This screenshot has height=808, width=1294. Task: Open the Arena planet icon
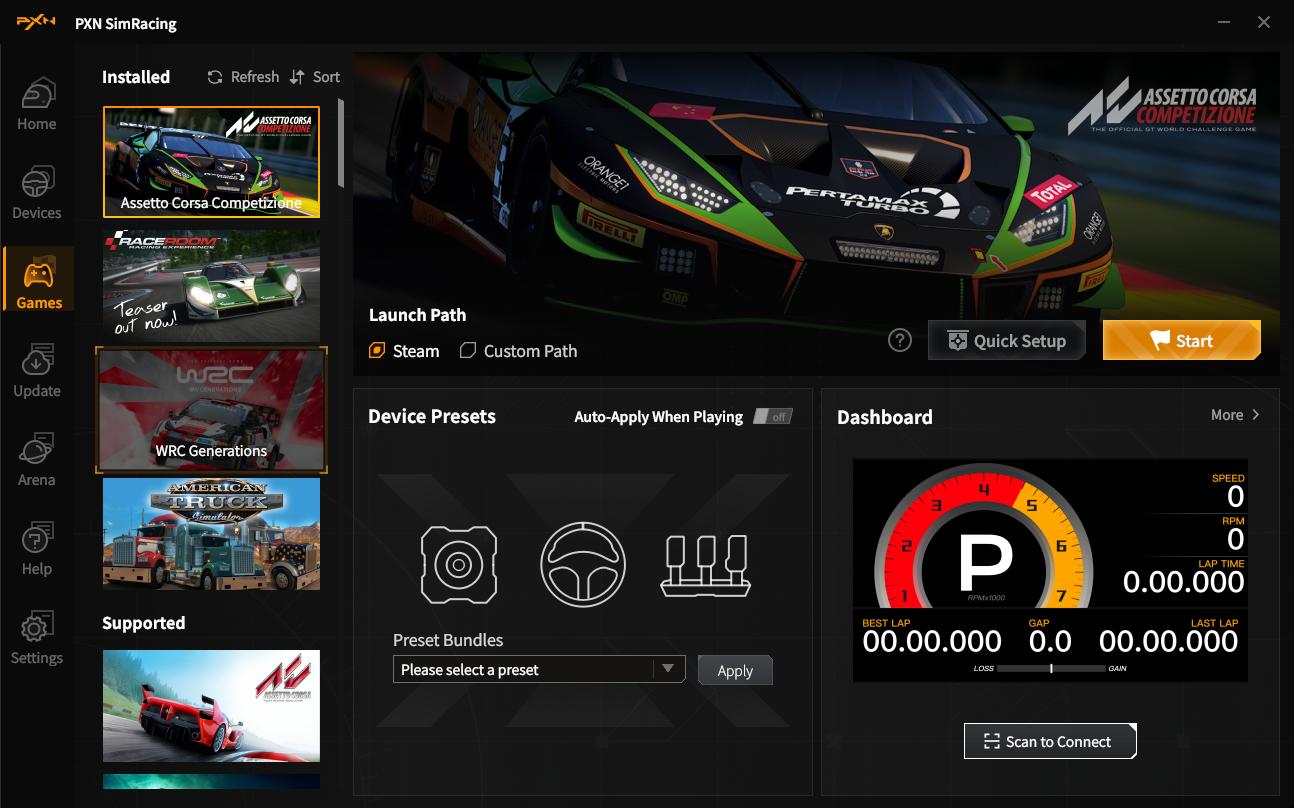[x=37, y=451]
